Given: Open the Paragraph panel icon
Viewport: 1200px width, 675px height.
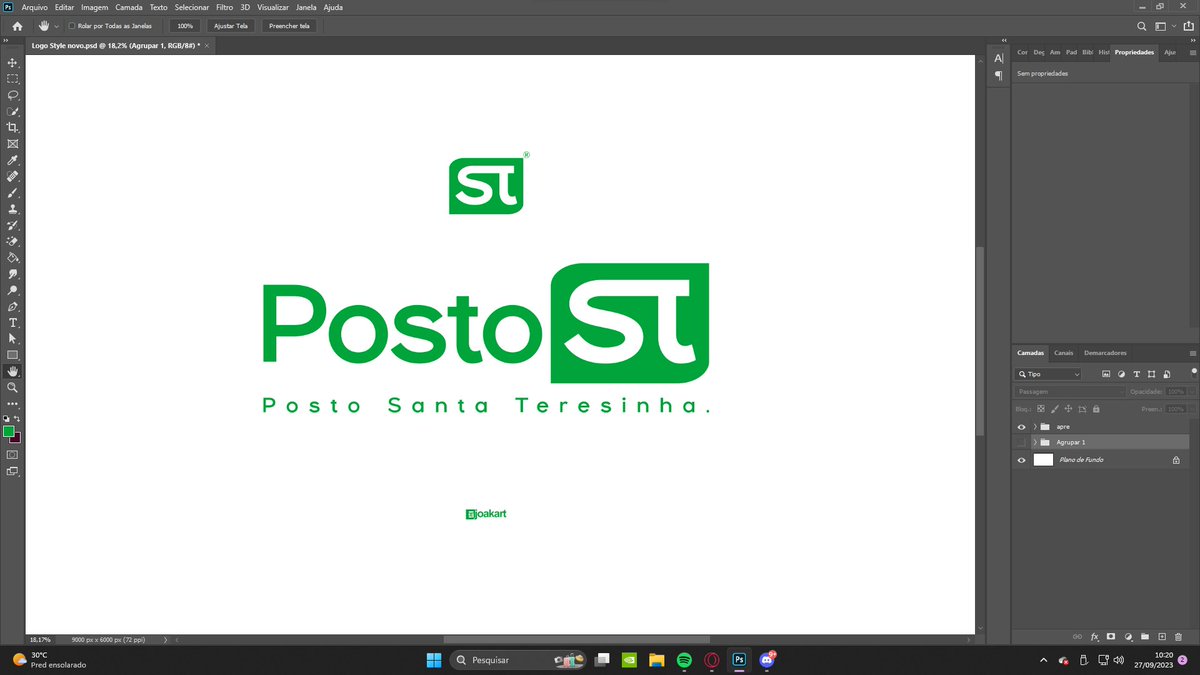Looking at the screenshot, I should tap(998, 76).
